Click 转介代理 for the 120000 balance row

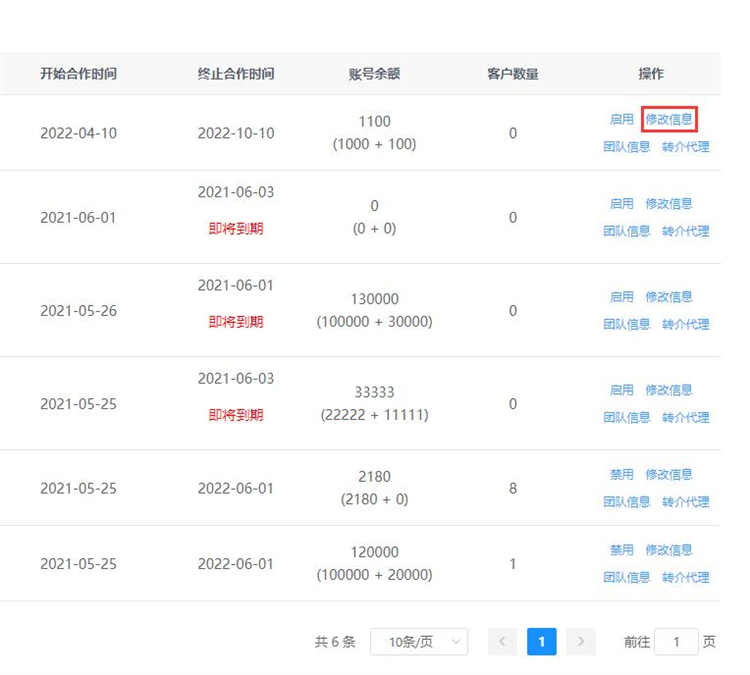tap(685, 578)
